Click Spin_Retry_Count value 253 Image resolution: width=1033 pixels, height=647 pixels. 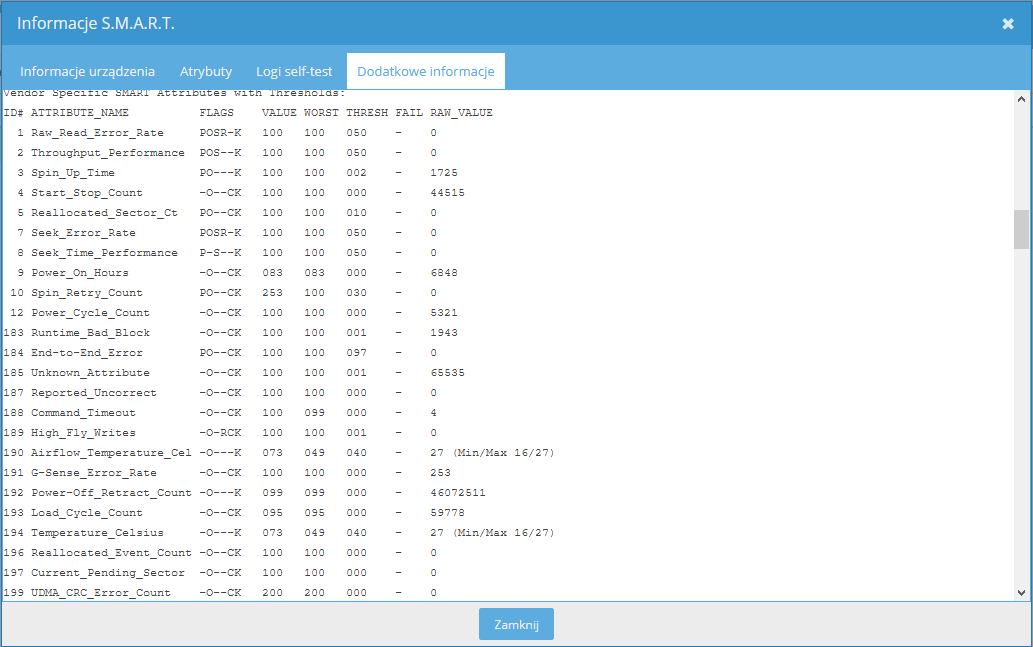click(x=273, y=293)
